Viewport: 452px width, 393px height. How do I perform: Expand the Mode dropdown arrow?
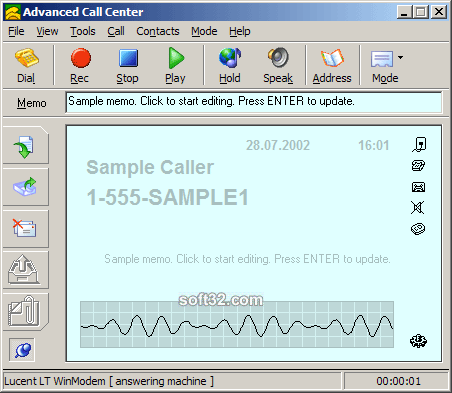pyautogui.click(x=400, y=57)
